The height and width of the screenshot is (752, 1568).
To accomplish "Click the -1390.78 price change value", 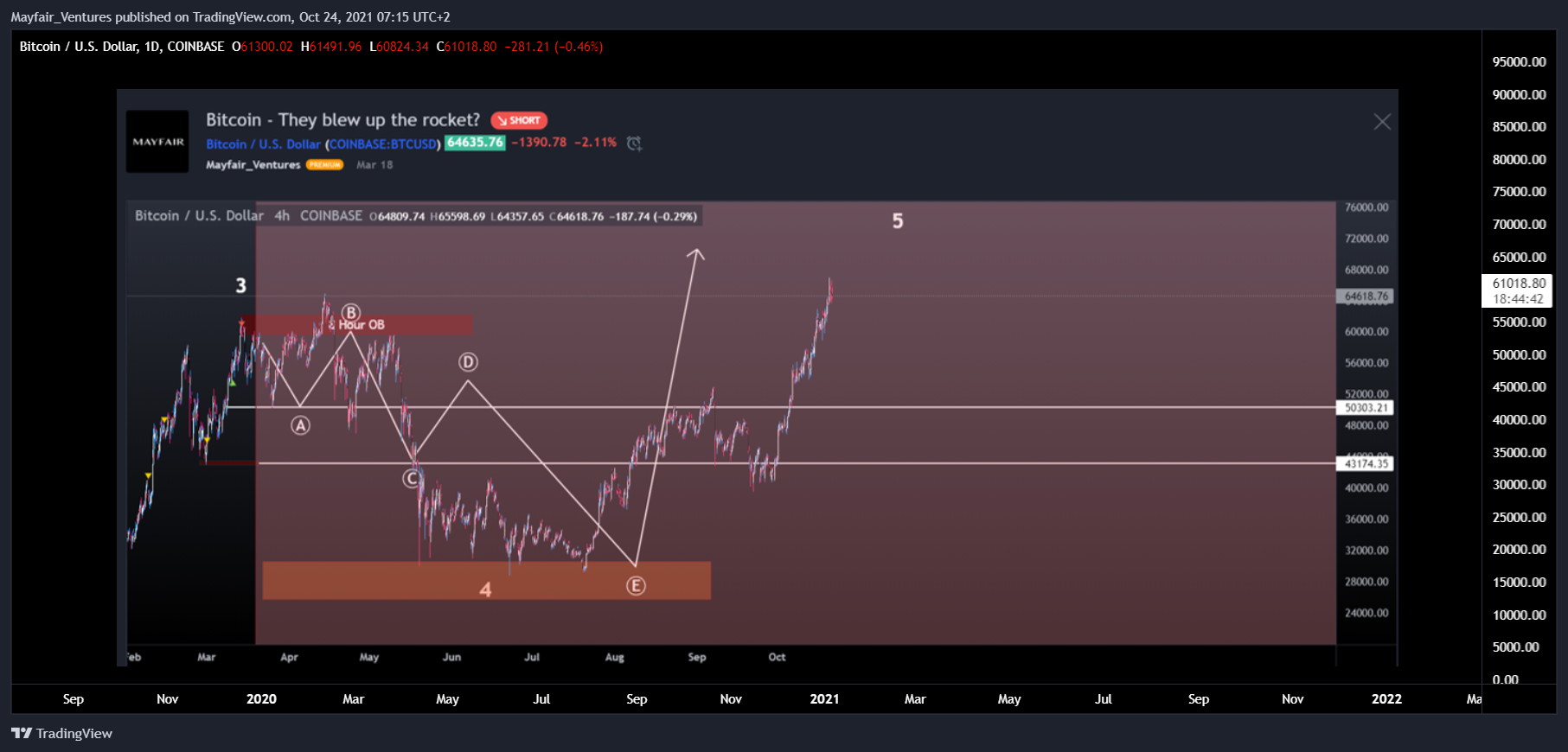I will point(539,143).
